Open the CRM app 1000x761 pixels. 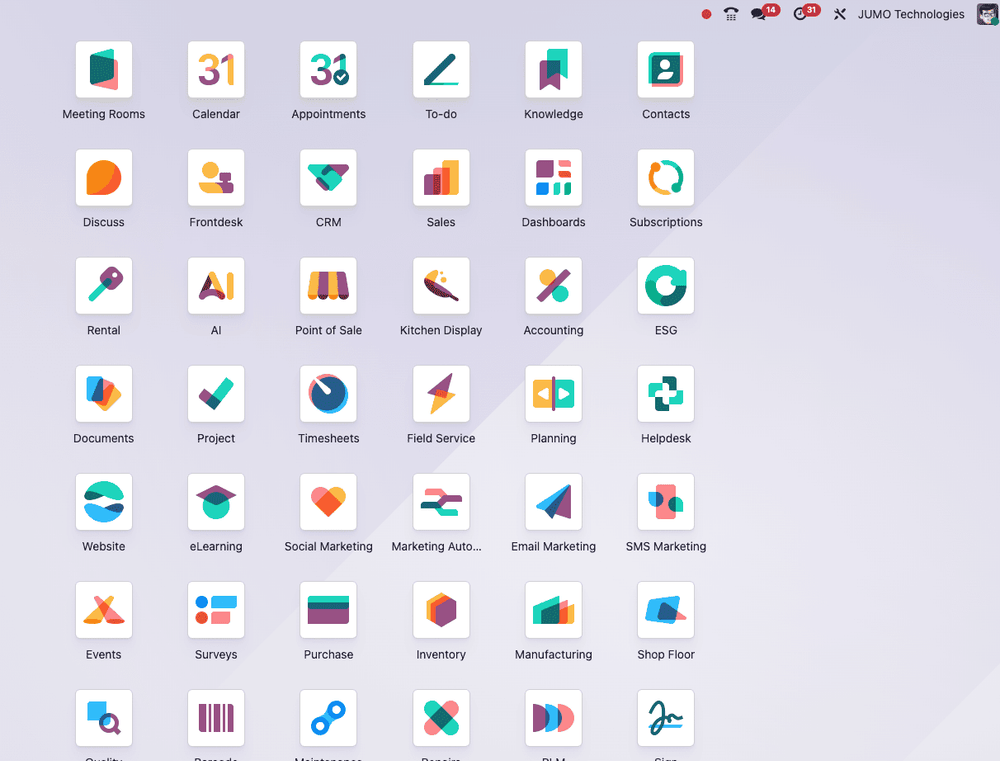coord(328,178)
